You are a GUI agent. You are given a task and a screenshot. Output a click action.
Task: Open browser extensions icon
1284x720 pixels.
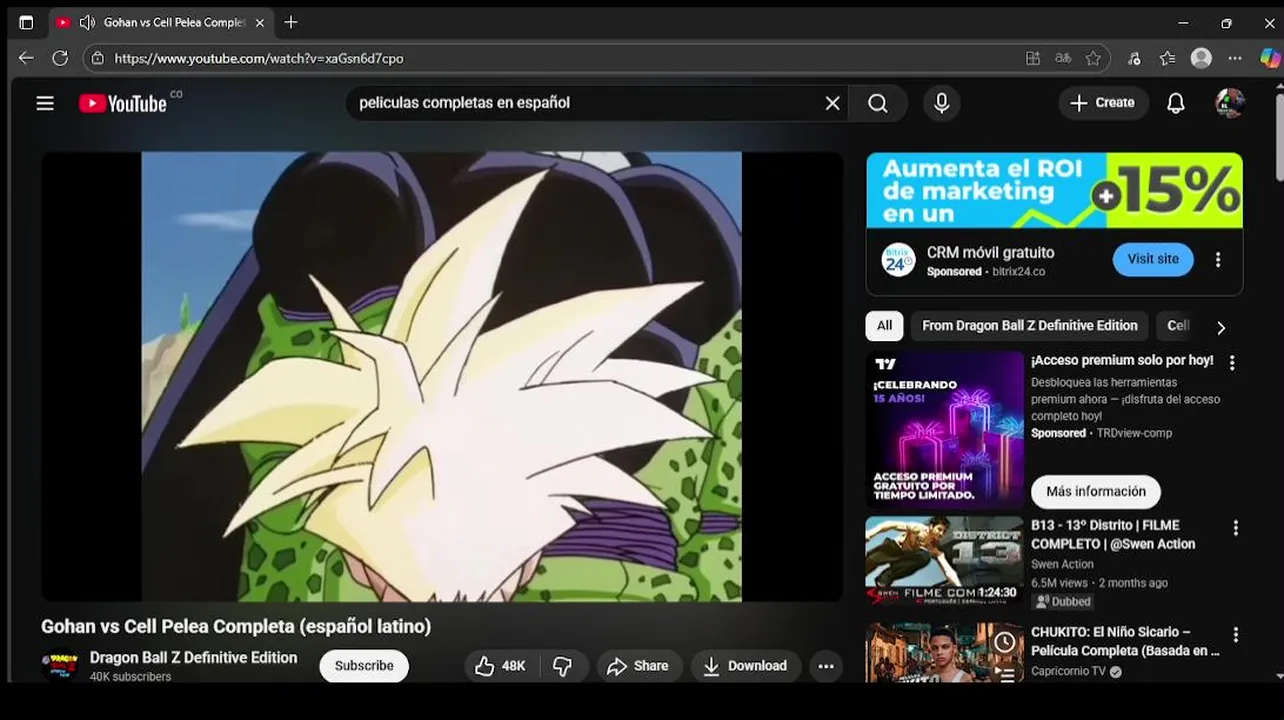[x=1133, y=58]
